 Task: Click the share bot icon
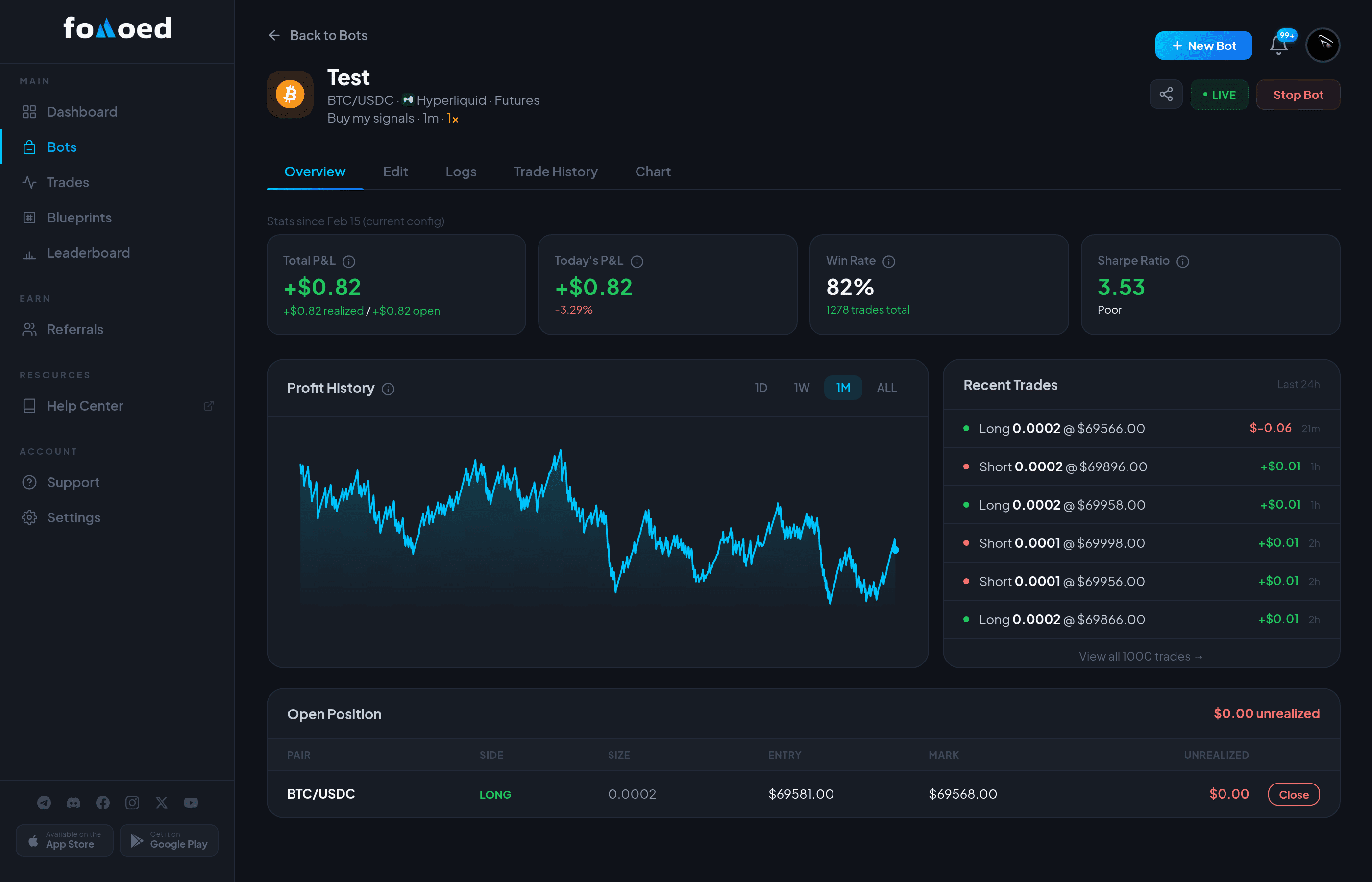click(x=1166, y=95)
